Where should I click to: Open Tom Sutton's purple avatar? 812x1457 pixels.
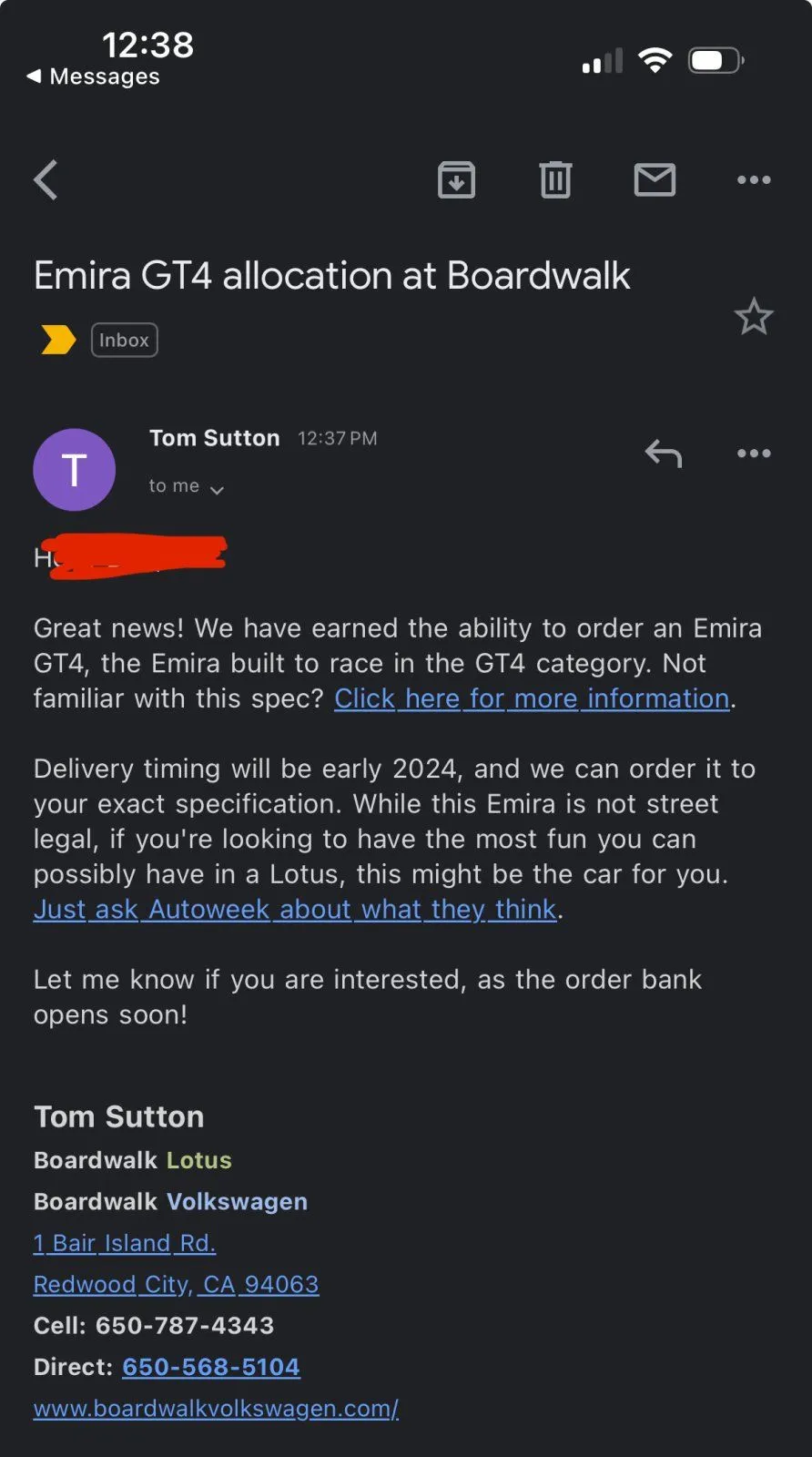74,469
